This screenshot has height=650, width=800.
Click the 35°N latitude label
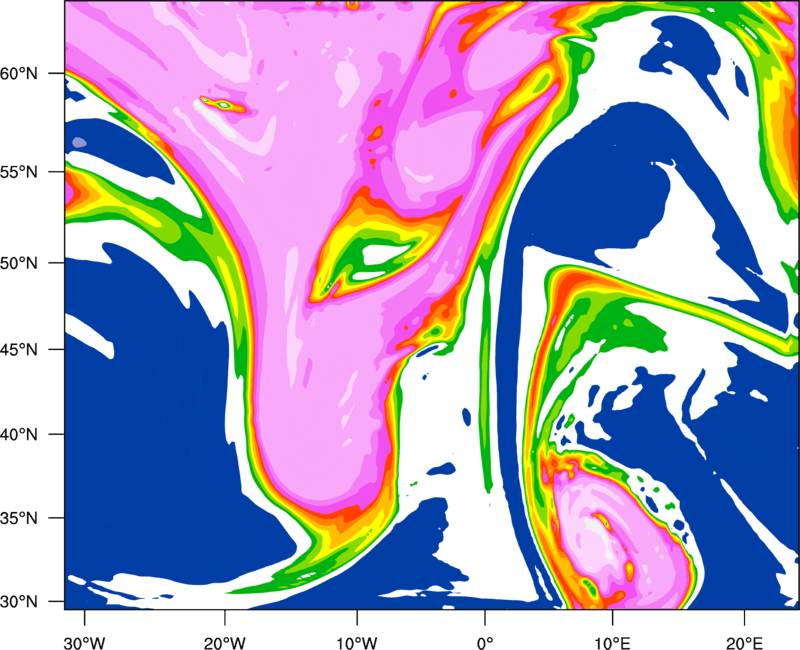pos(19,518)
